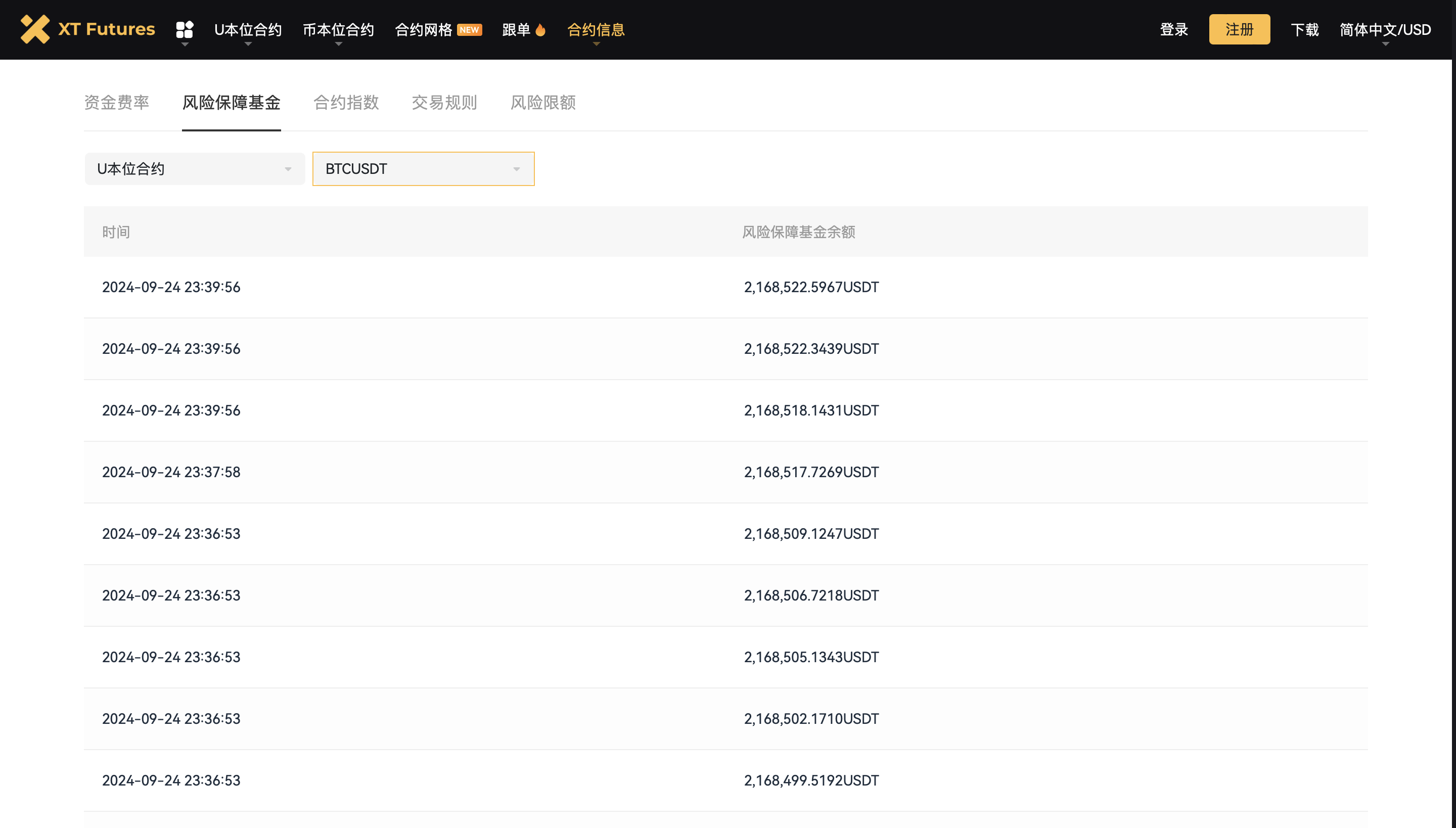This screenshot has width=1456, height=828.
Task: Switch to the 交易规则 tab
Action: (444, 102)
